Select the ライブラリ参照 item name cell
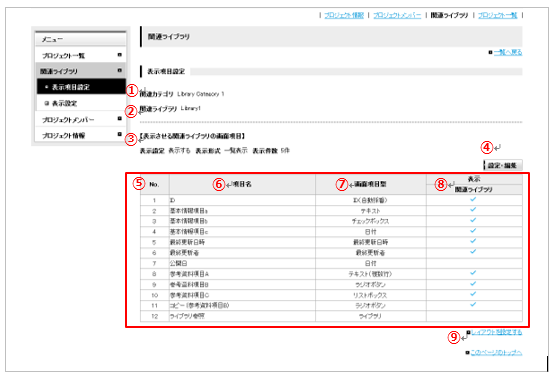Screen dimensions: 549x378 click(x=242, y=316)
